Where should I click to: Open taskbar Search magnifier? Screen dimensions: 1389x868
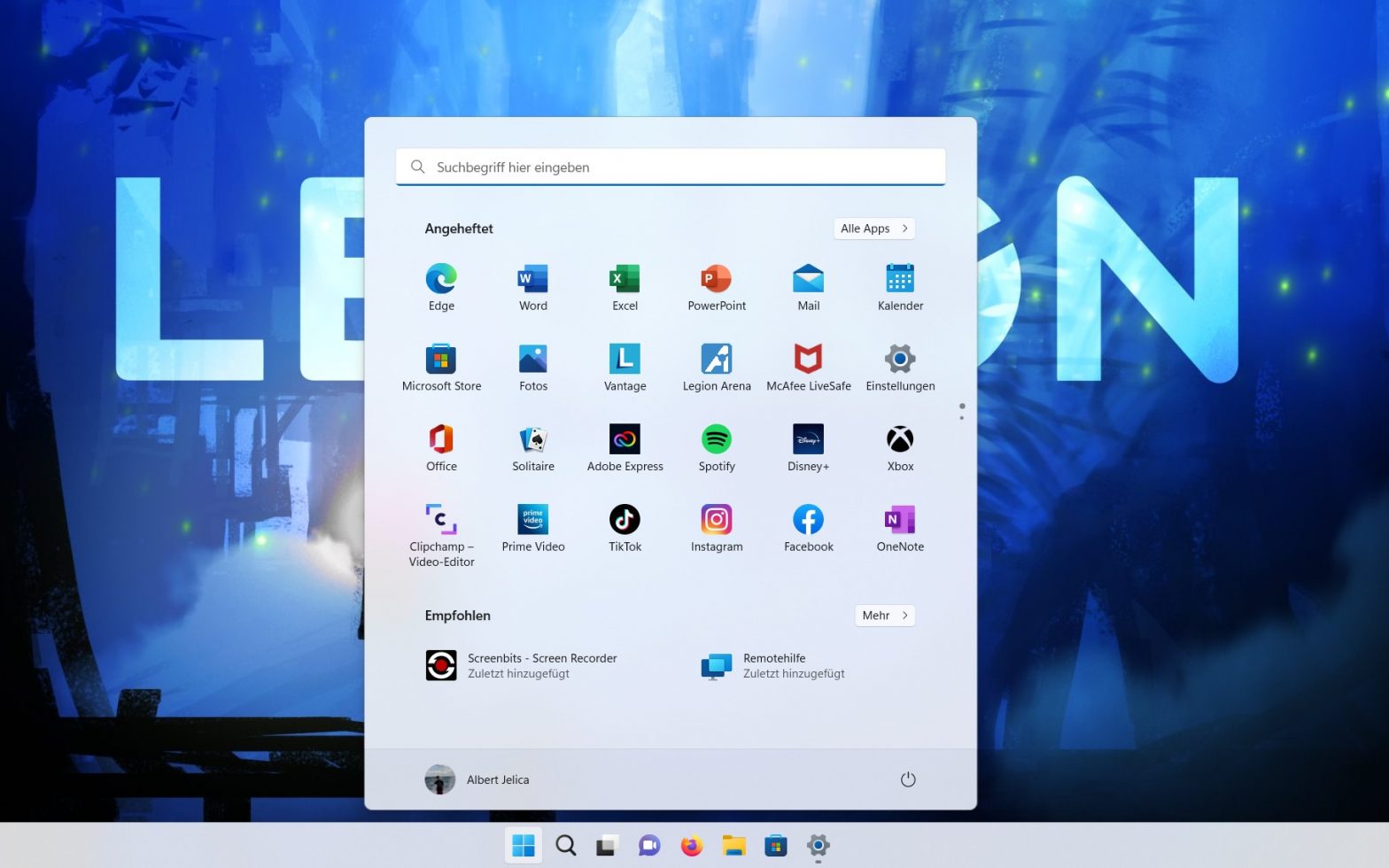[566, 846]
